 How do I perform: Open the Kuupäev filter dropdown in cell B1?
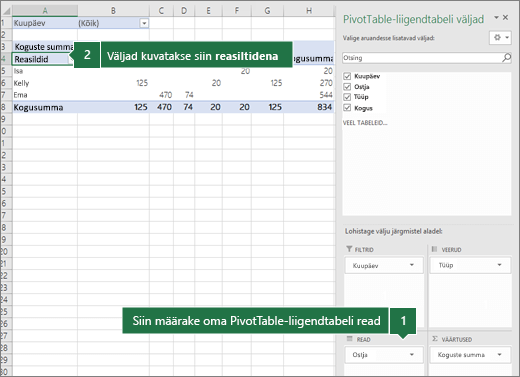(144, 23)
